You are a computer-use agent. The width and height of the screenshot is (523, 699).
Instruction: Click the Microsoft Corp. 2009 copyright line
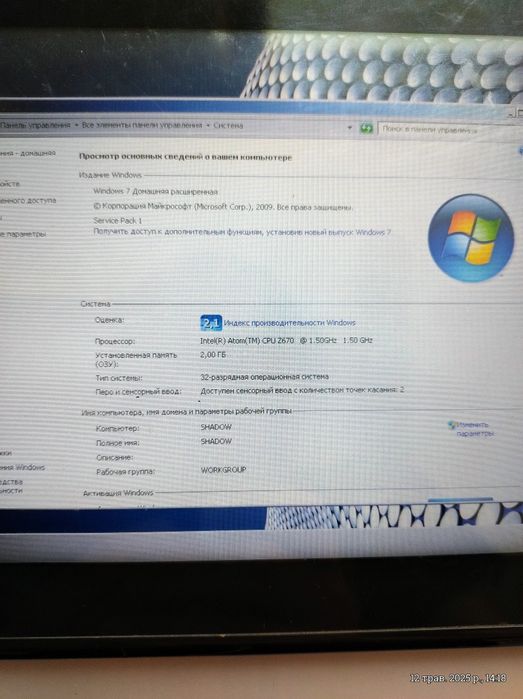pos(223,207)
